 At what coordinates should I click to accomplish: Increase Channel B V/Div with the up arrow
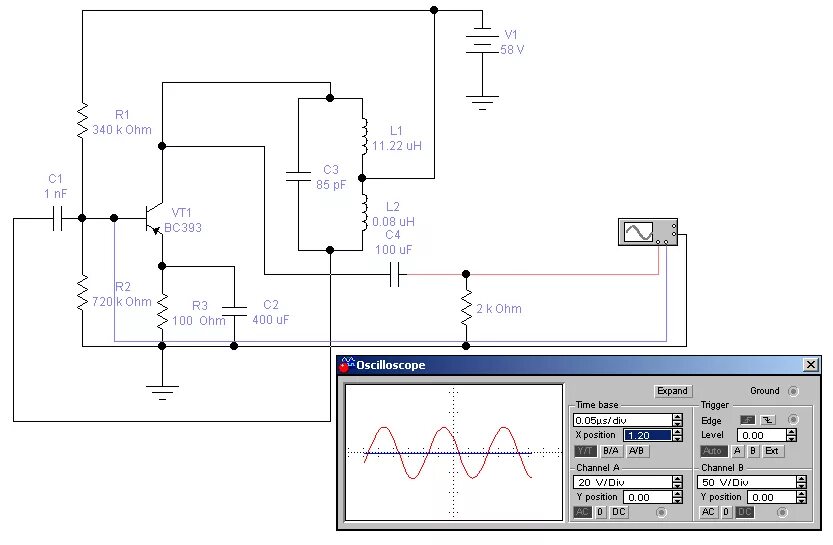802,479
